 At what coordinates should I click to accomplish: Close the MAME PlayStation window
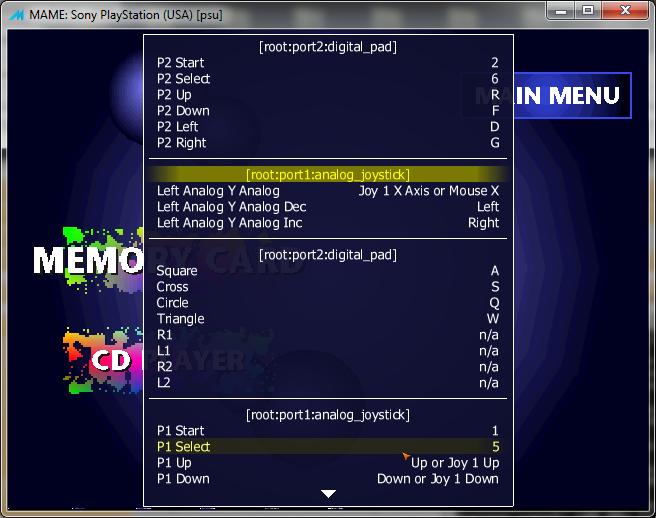(x=626, y=10)
